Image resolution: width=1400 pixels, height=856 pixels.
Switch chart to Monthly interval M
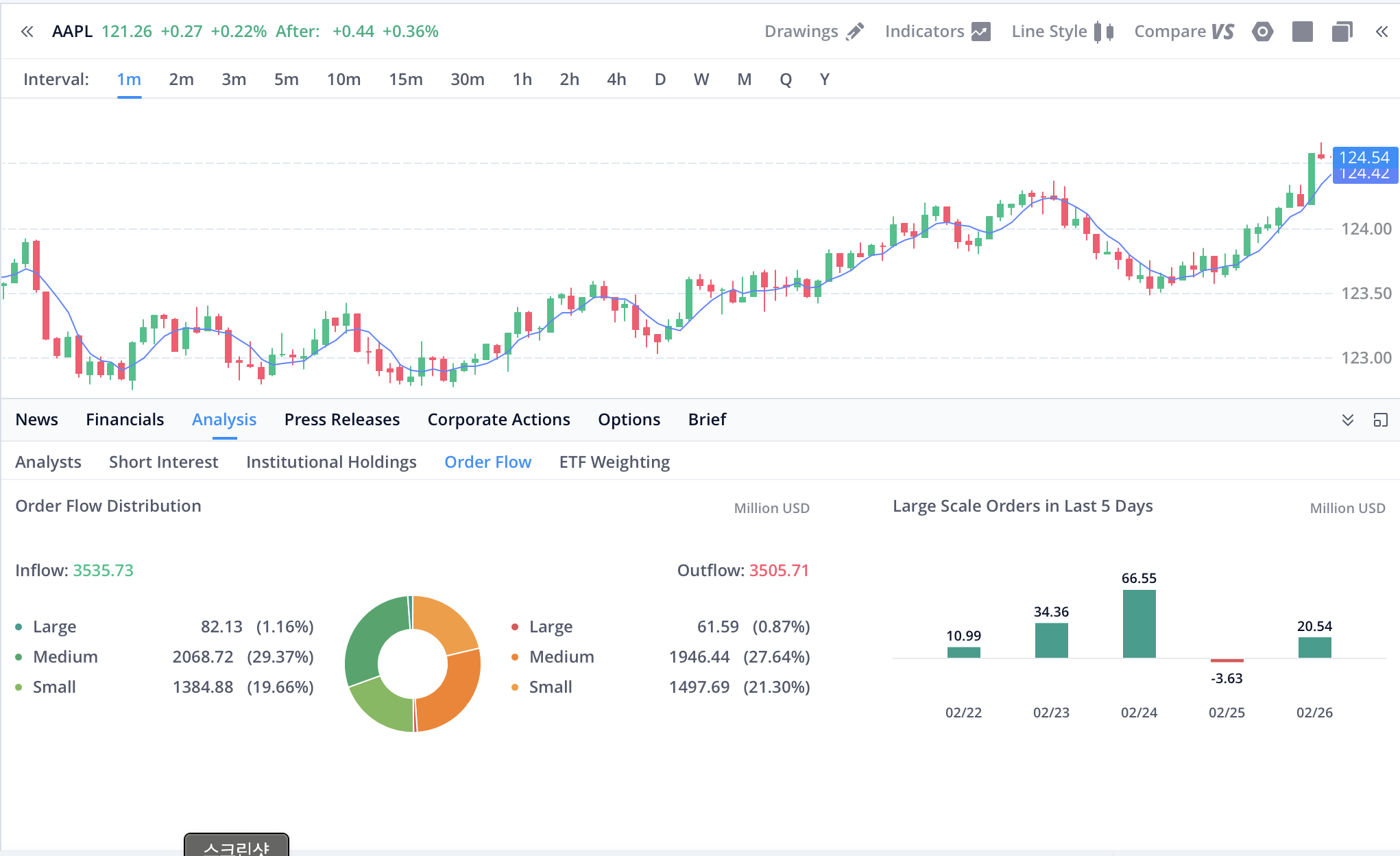click(745, 80)
